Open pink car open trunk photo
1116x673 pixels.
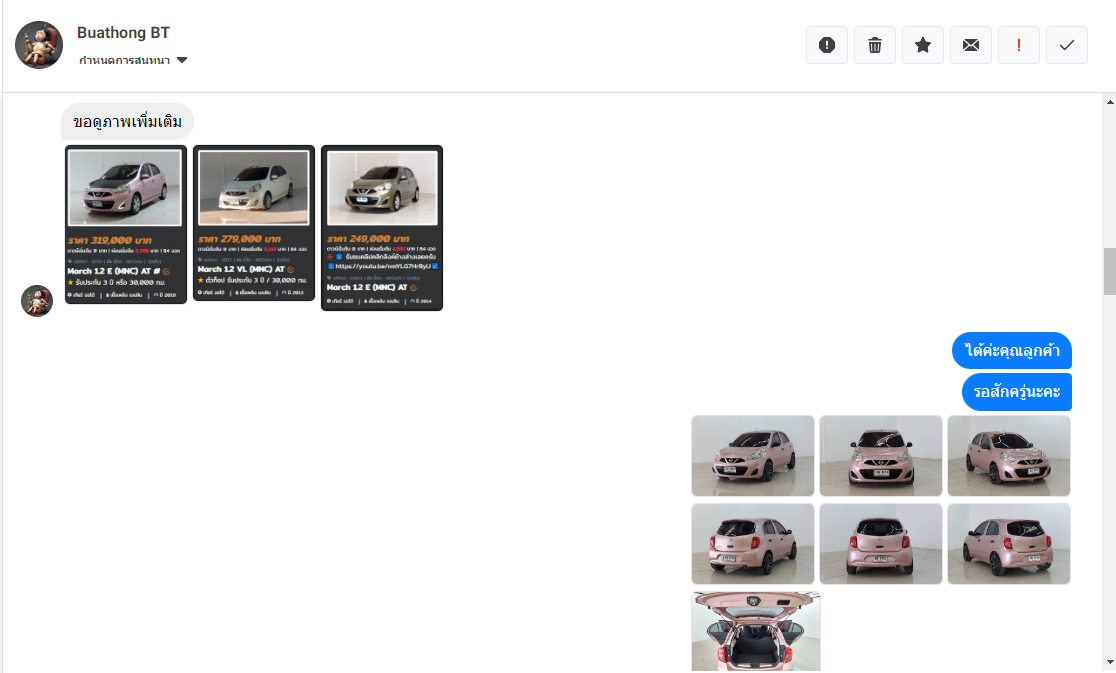pyautogui.click(x=755, y=632)
